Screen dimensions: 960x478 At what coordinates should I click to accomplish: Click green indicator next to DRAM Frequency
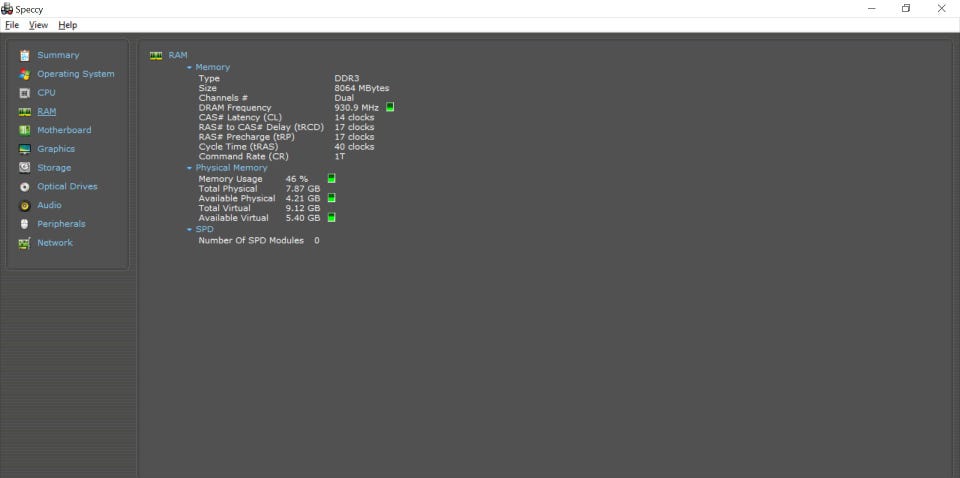(390, 107)
